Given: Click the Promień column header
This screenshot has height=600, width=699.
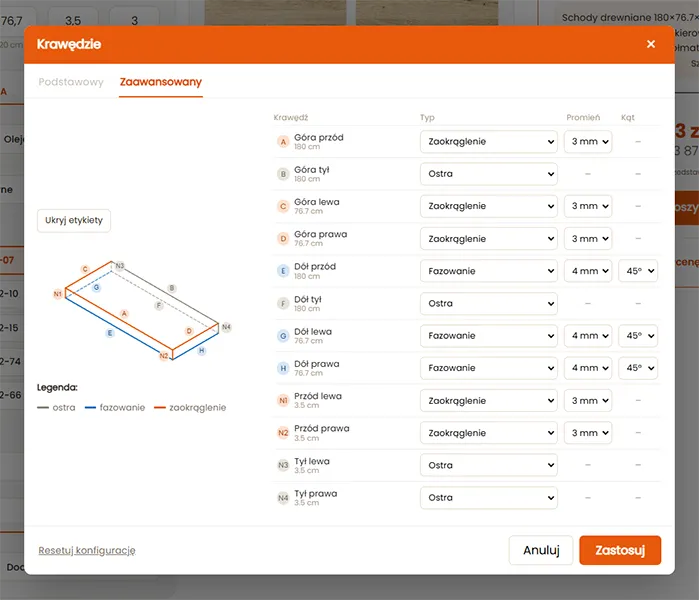Looking at the screenshot, I should tap(583, 117).
